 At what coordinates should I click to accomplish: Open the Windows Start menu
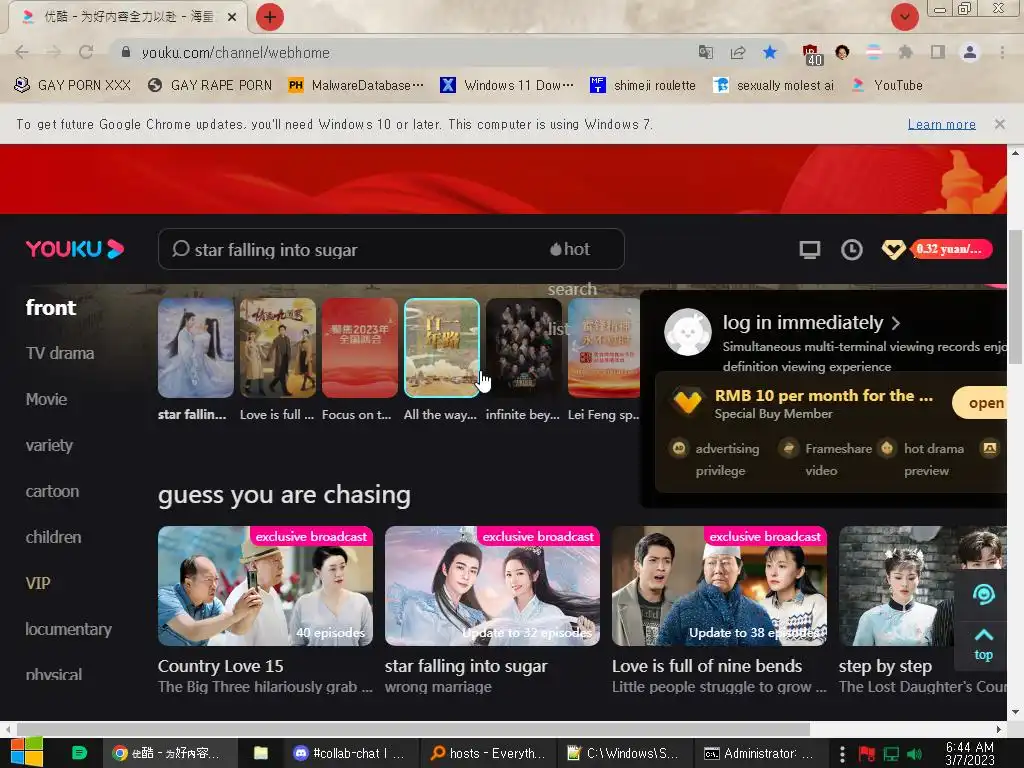pyautogui.click(x=27, y=753)
